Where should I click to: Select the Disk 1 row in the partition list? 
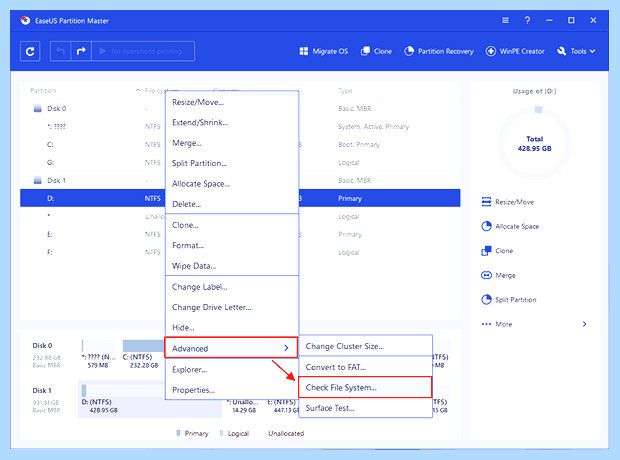[x=240, y=180]
